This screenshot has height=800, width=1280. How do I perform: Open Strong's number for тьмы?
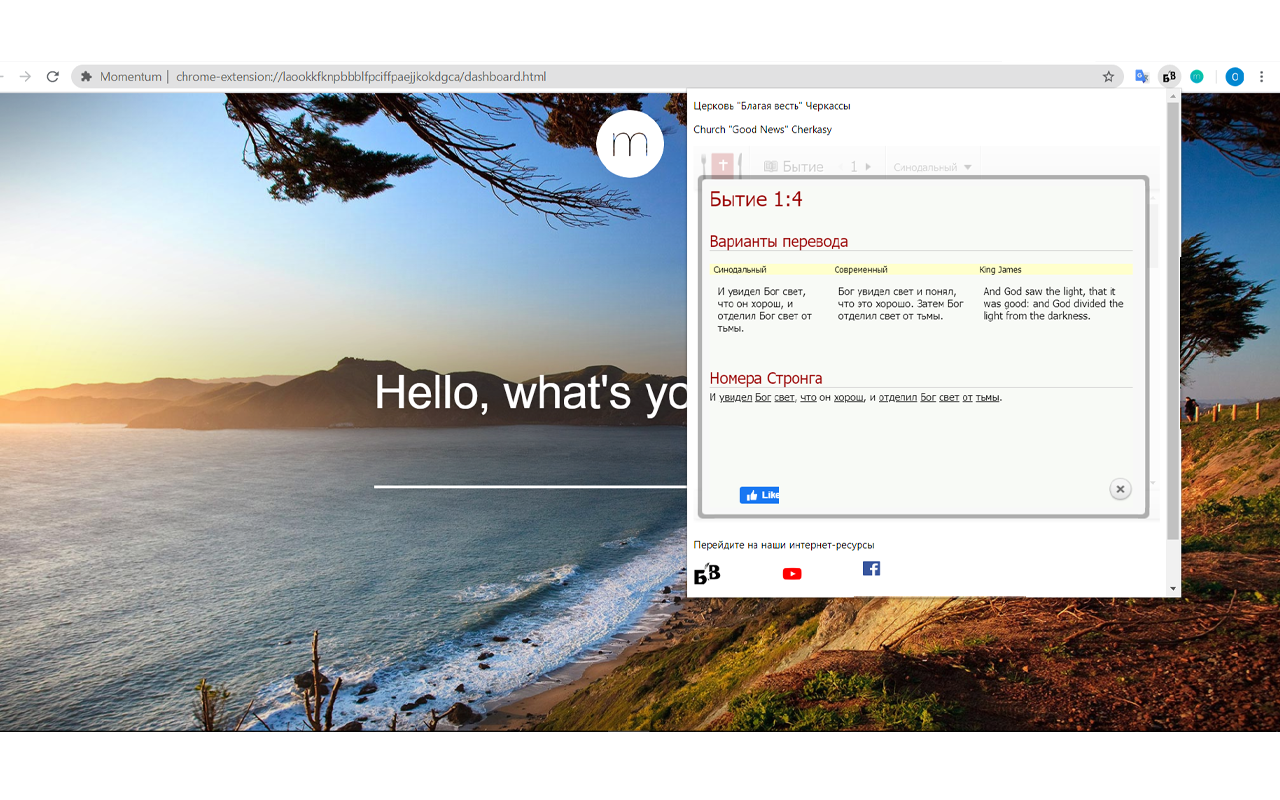(987, 397)
